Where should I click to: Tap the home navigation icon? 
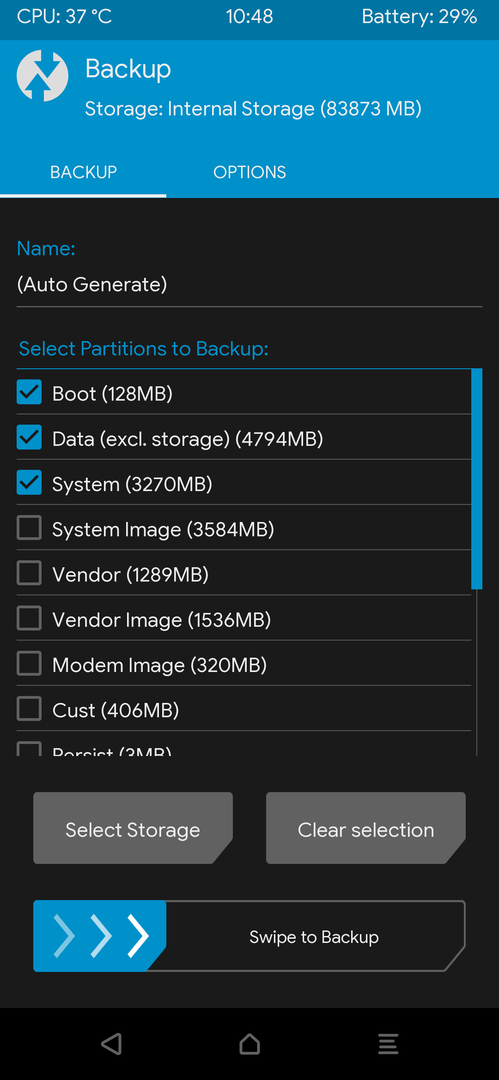250,1043
